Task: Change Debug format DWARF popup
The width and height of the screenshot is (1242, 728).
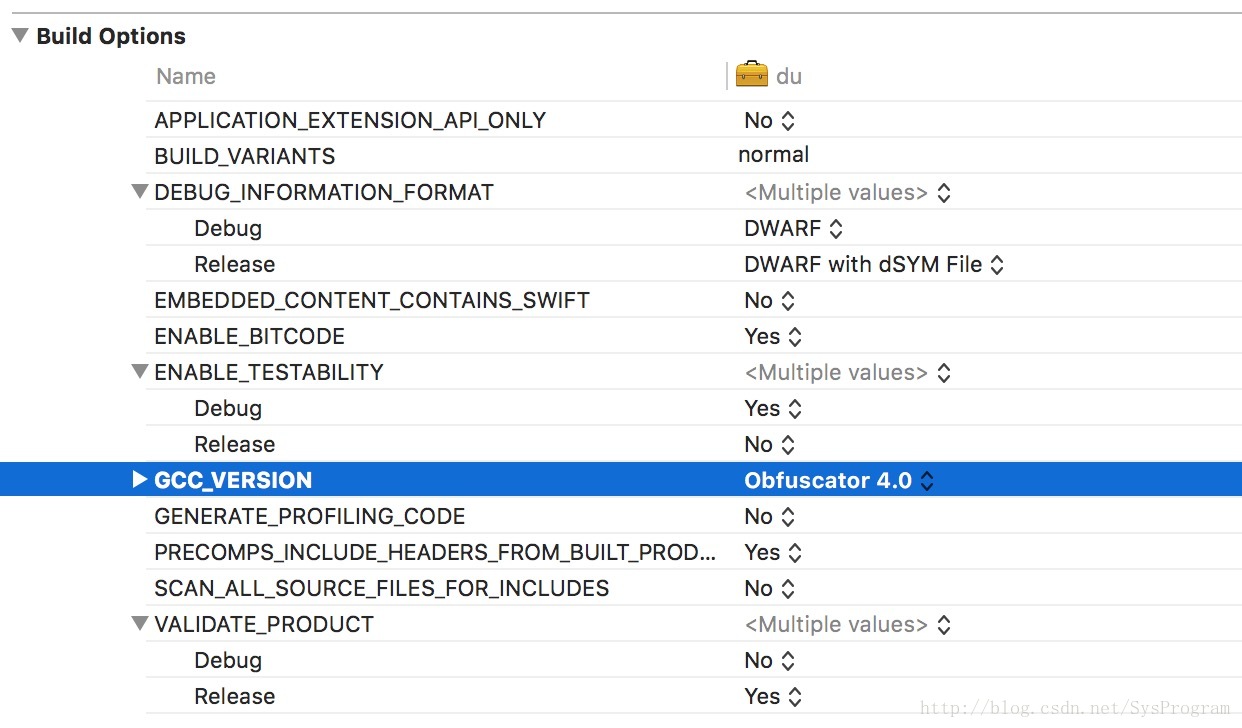Action: (x=793, y=229)
